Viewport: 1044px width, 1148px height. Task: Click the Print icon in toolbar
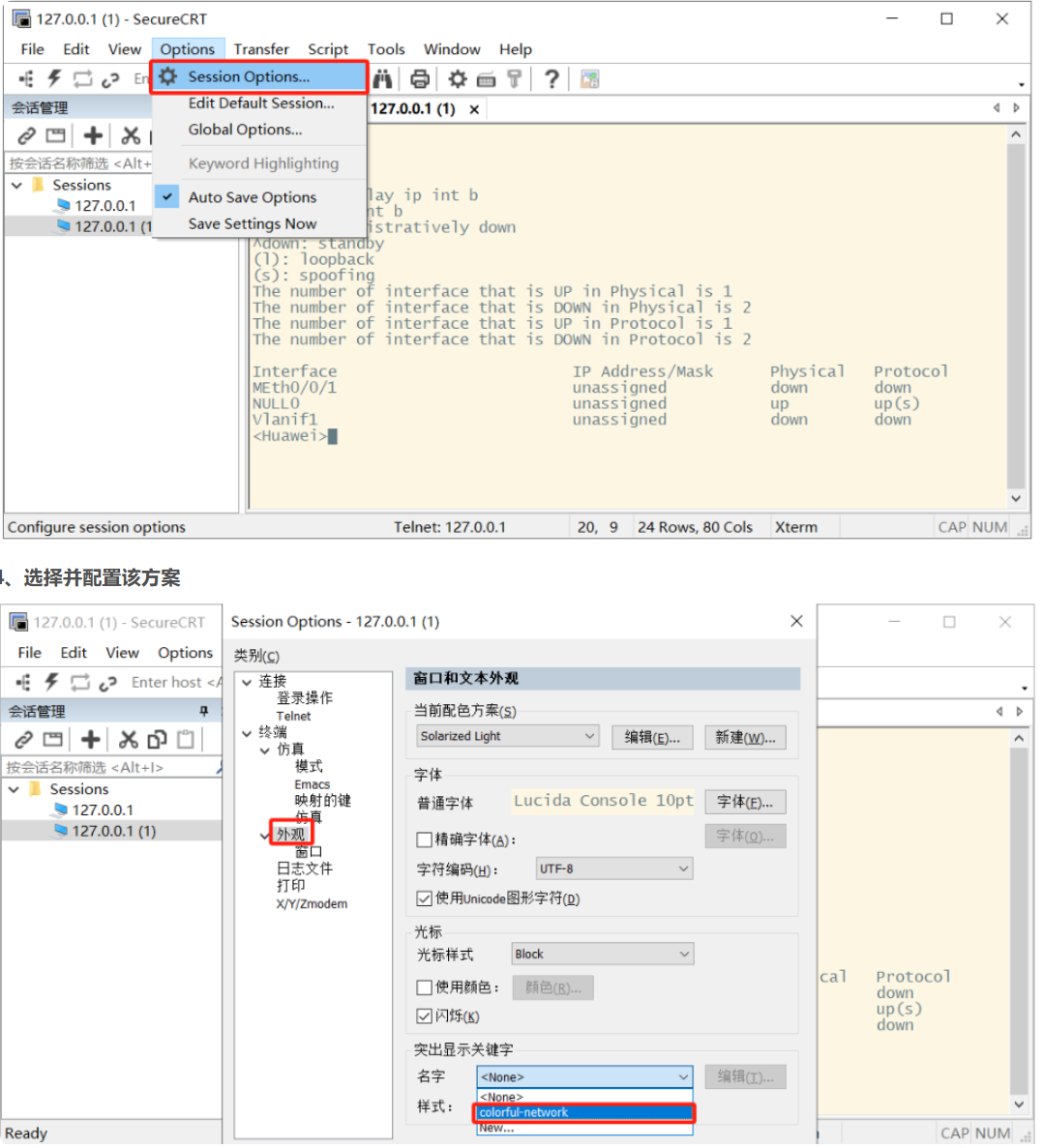coord(420,79)
